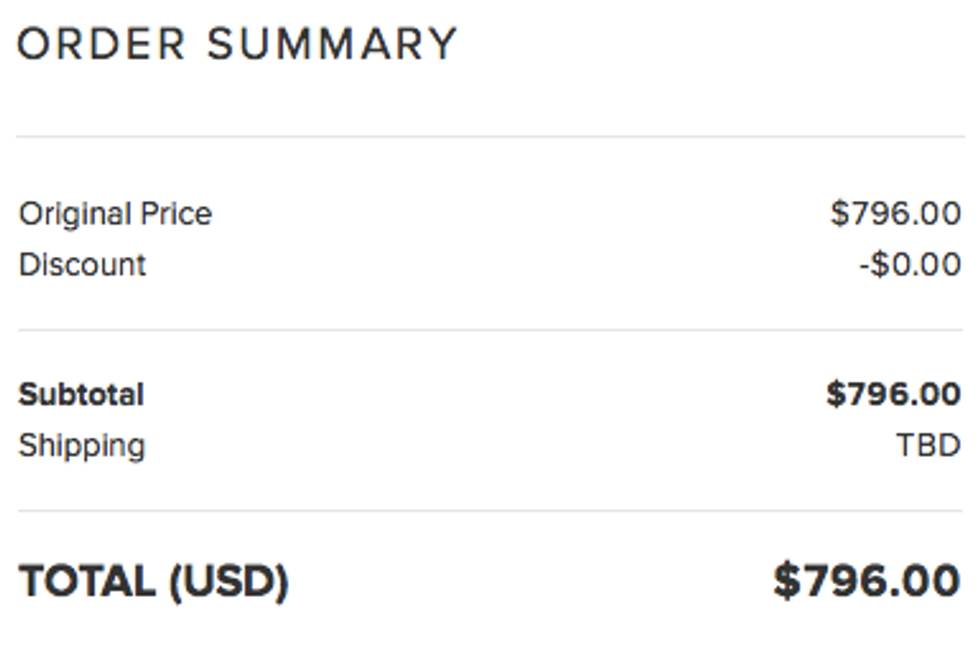
Task: Select the bold Subtotal label
Action: pos(81,394)
